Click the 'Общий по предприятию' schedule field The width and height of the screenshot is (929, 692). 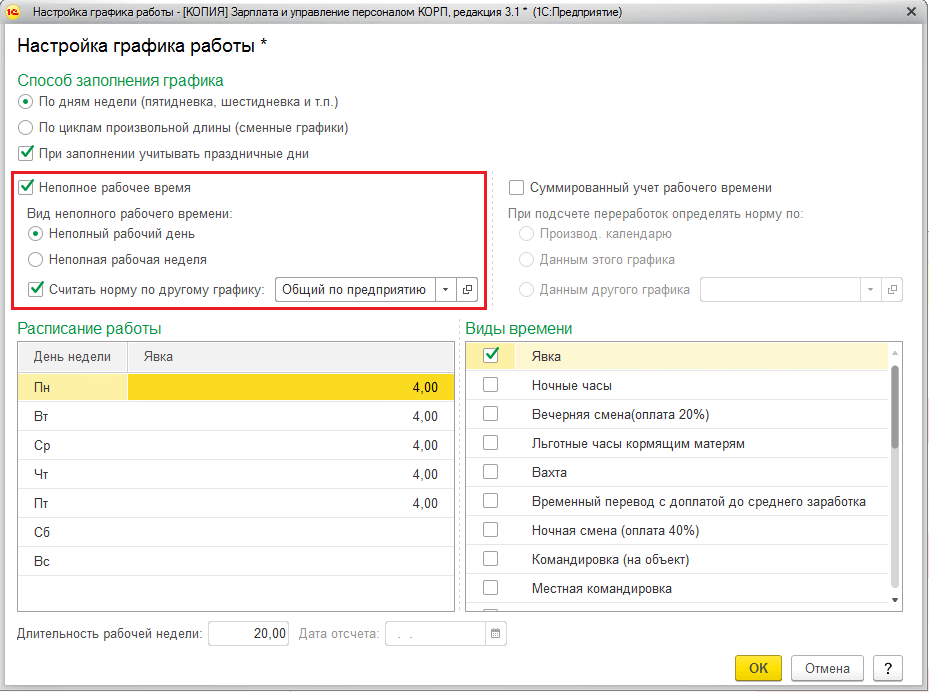point(355,290)
